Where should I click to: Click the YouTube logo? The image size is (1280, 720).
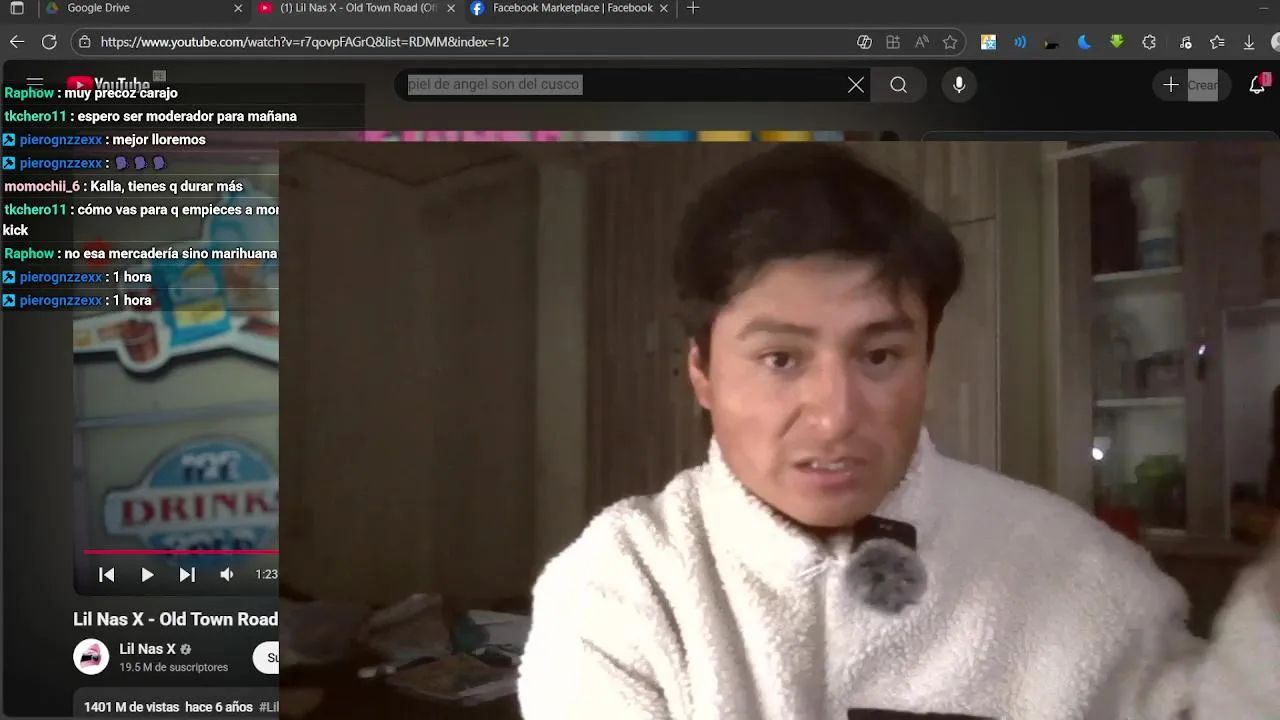tap(108, 84)
